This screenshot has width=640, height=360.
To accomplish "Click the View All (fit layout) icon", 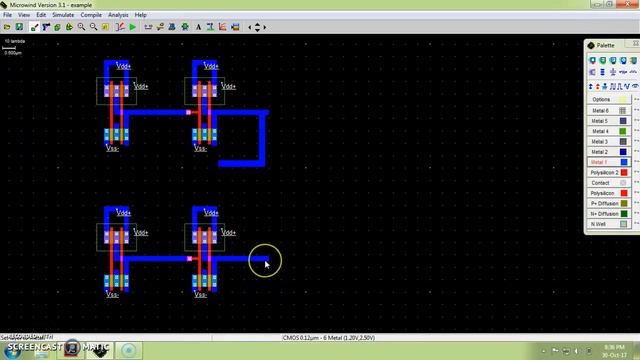I will 105,27.
